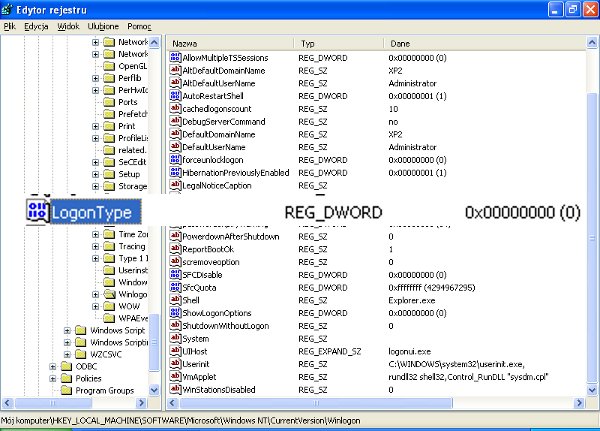This screenshot has height=431, width=600.
Task: Sort values by the Dane column
Action: pos(484,44)
